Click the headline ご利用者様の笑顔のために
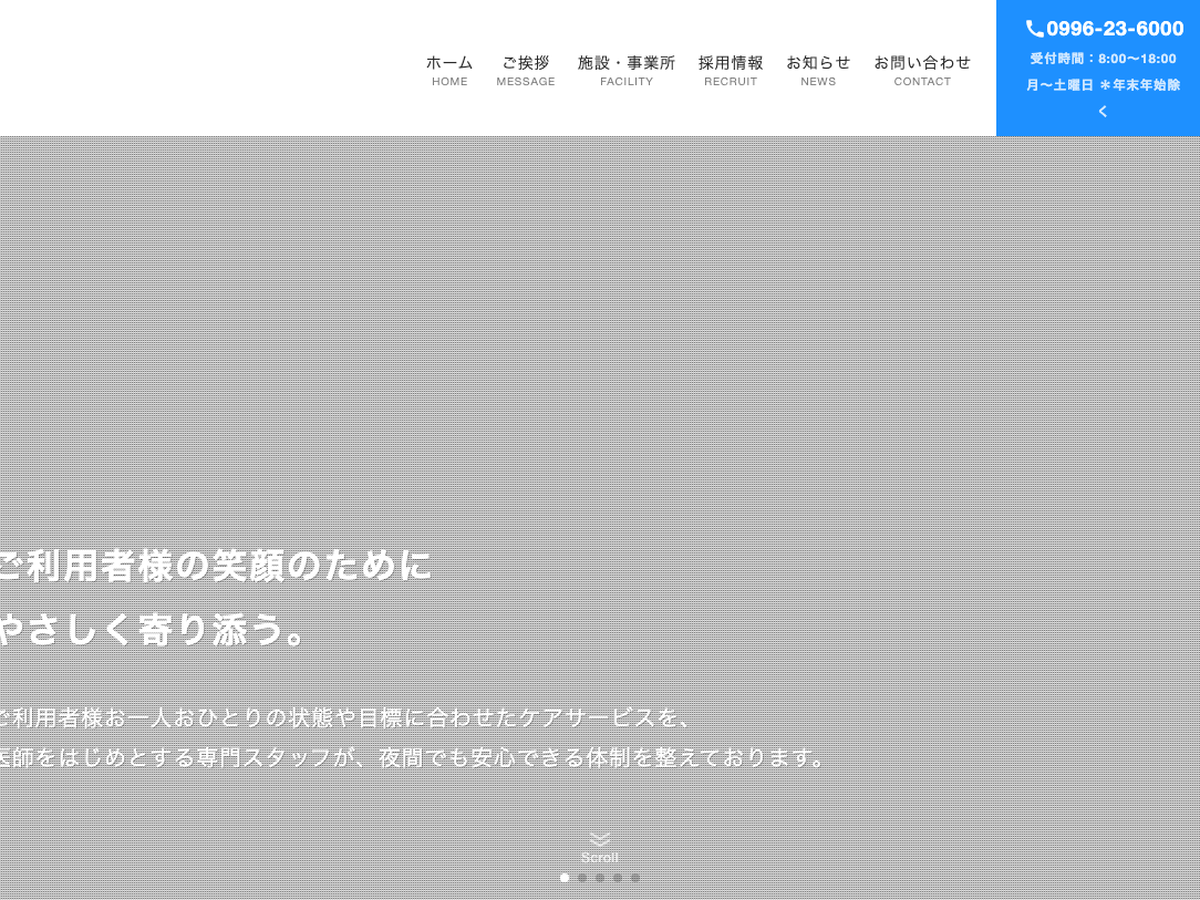1200x900 pixels. click(215, 566)
